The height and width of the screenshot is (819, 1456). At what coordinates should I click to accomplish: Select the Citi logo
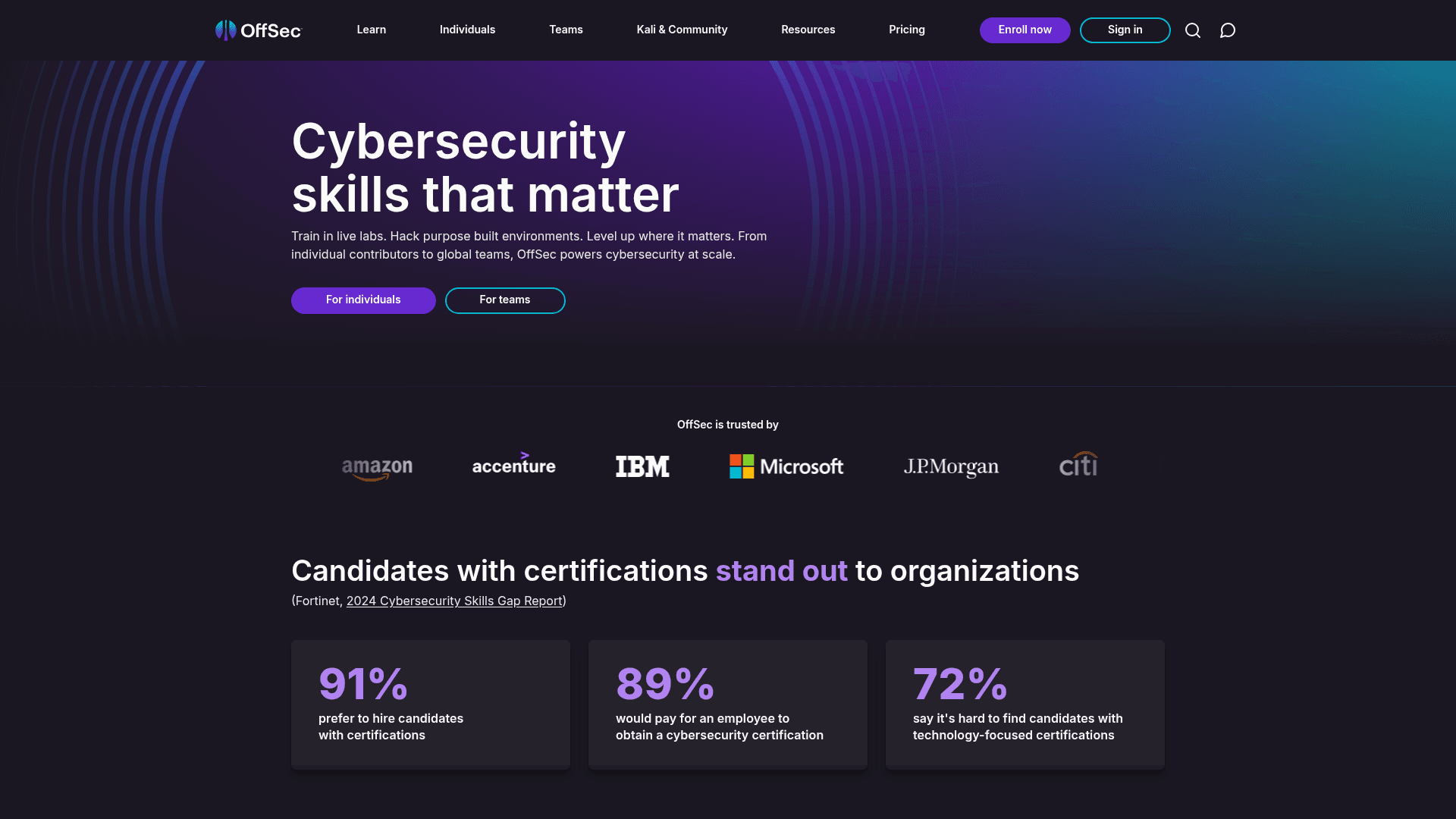(x=1078, y=465)
